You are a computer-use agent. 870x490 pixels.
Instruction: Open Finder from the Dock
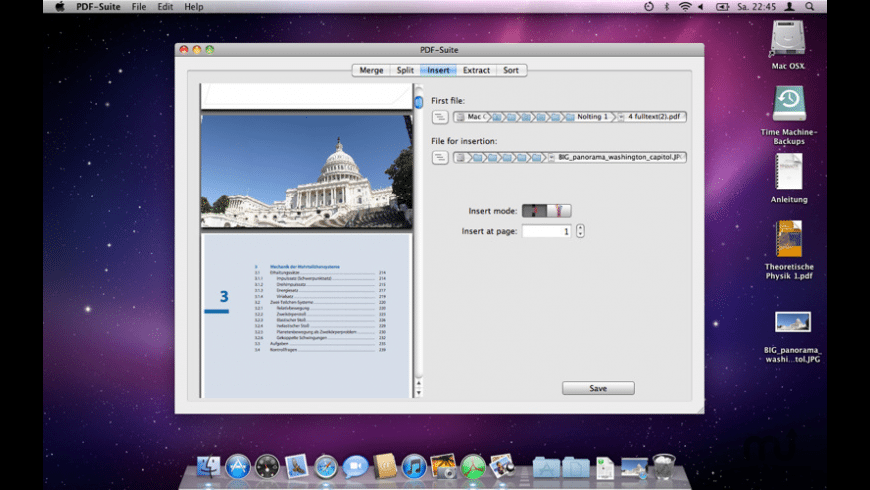click(208, 466)
